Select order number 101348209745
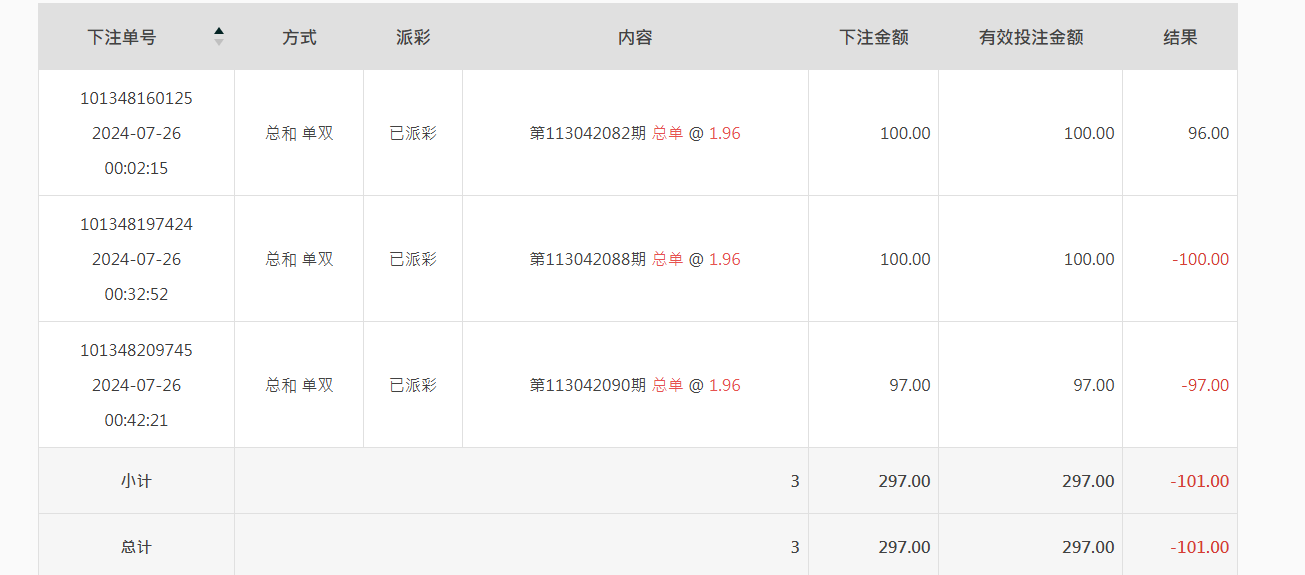The image size is (1305, 575). click(136, 350)
